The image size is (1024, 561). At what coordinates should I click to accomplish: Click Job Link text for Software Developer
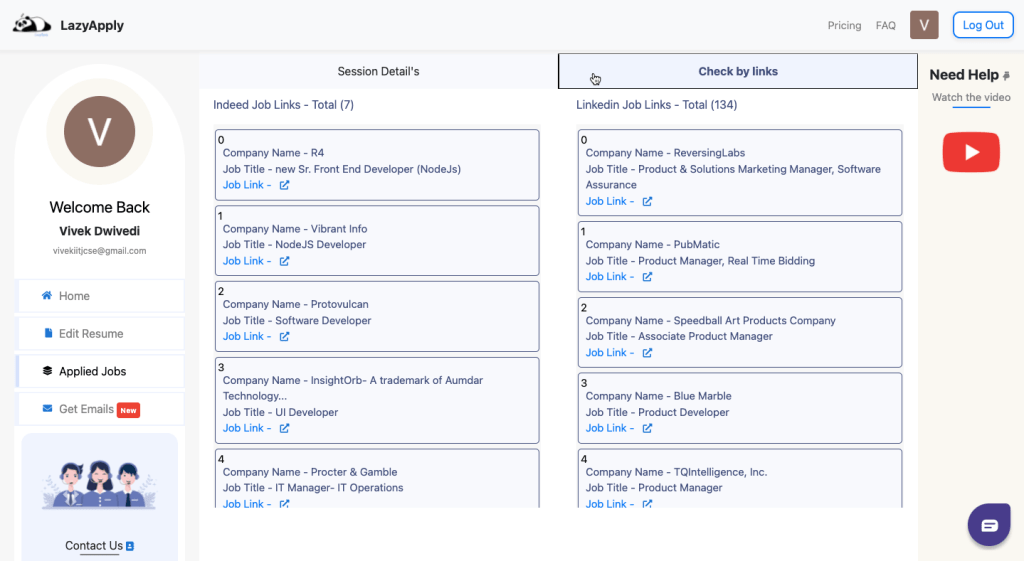point(247,336)
